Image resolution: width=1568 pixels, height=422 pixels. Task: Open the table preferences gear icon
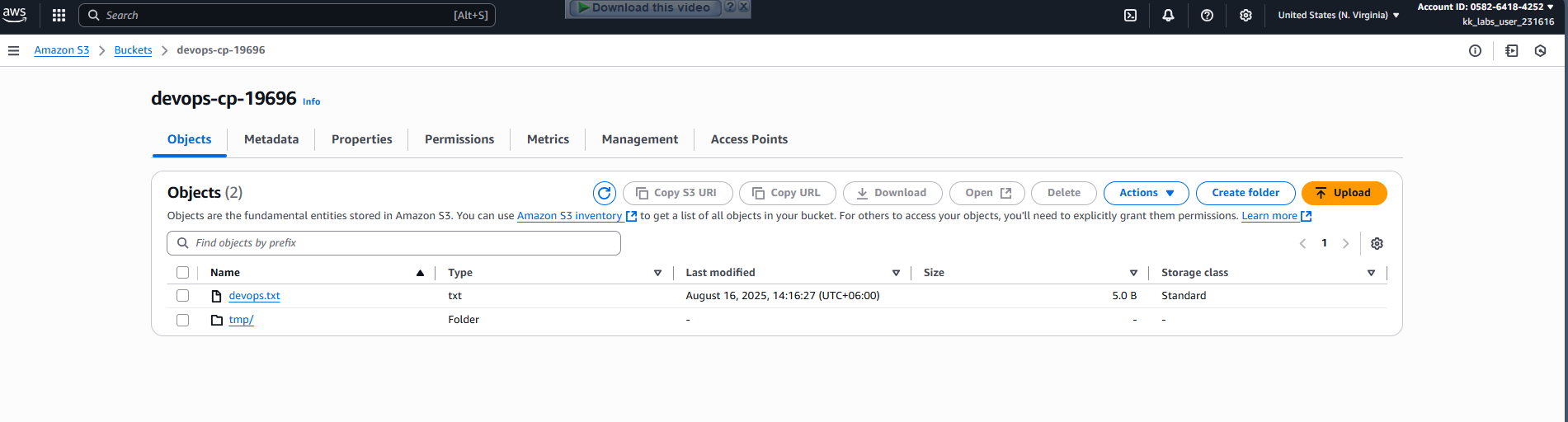1377,243
